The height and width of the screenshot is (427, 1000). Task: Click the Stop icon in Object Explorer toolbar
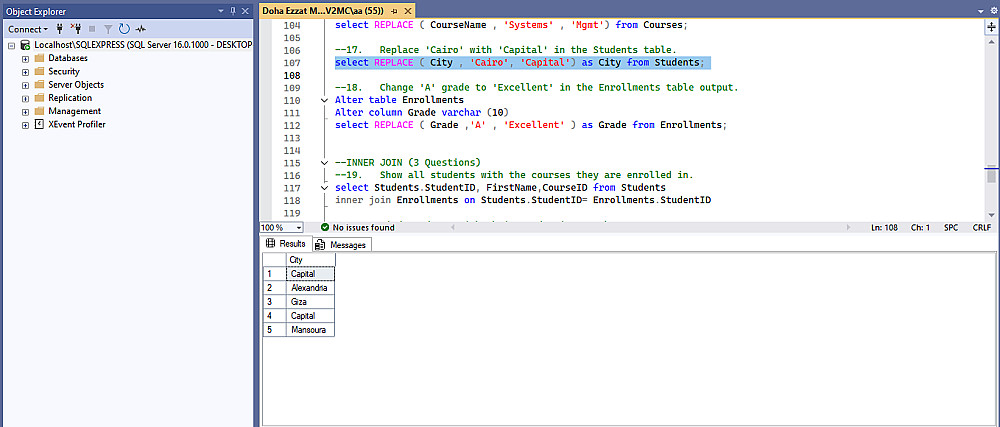click(x=93, y=29)
